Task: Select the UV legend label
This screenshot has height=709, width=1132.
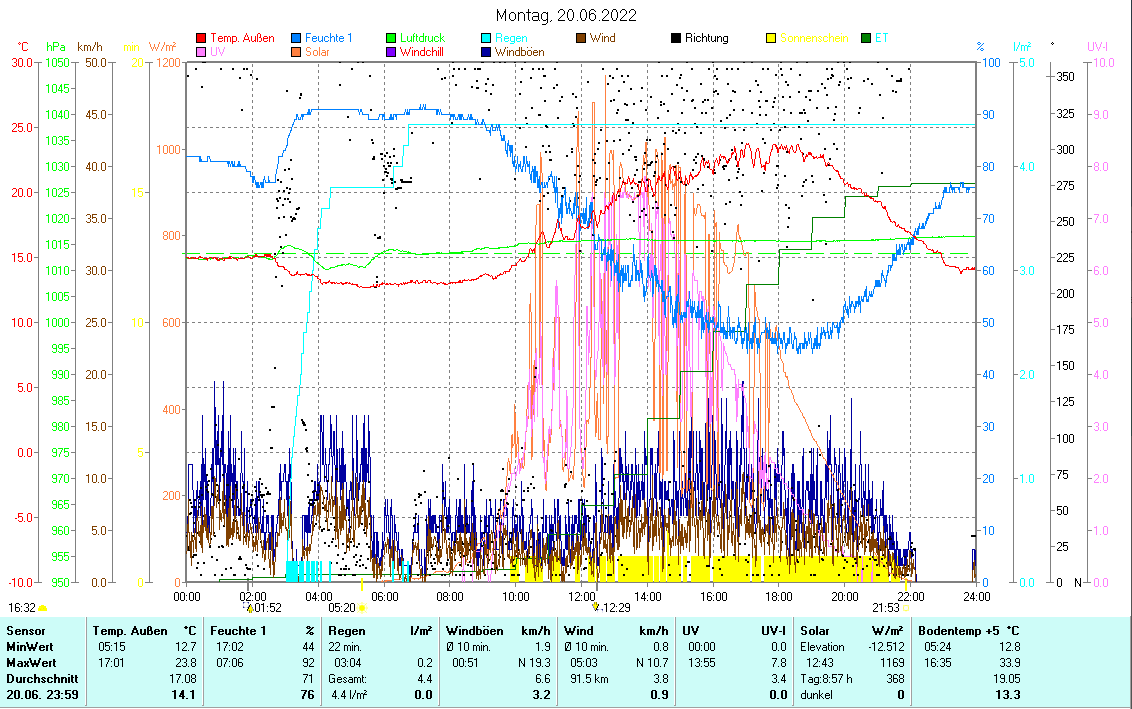Action: tap(216, 52)
